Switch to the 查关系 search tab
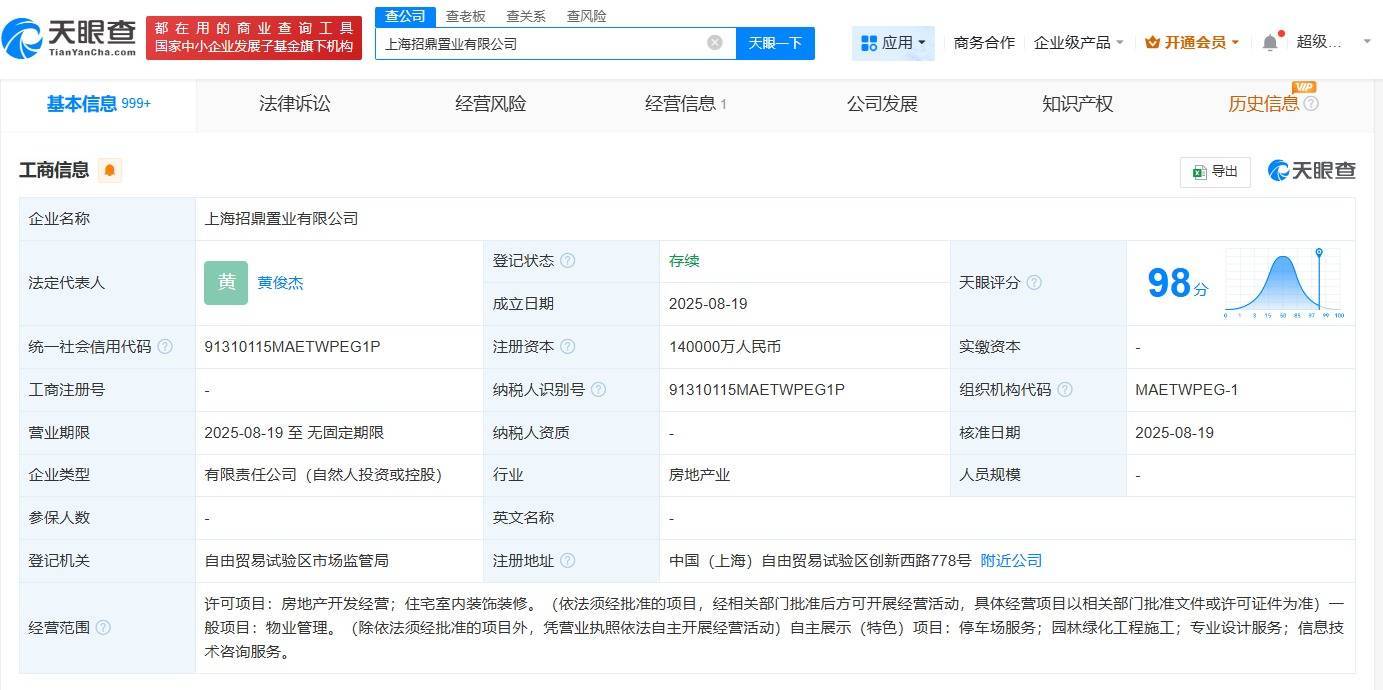1383x690 pixels. click(526, 16)
